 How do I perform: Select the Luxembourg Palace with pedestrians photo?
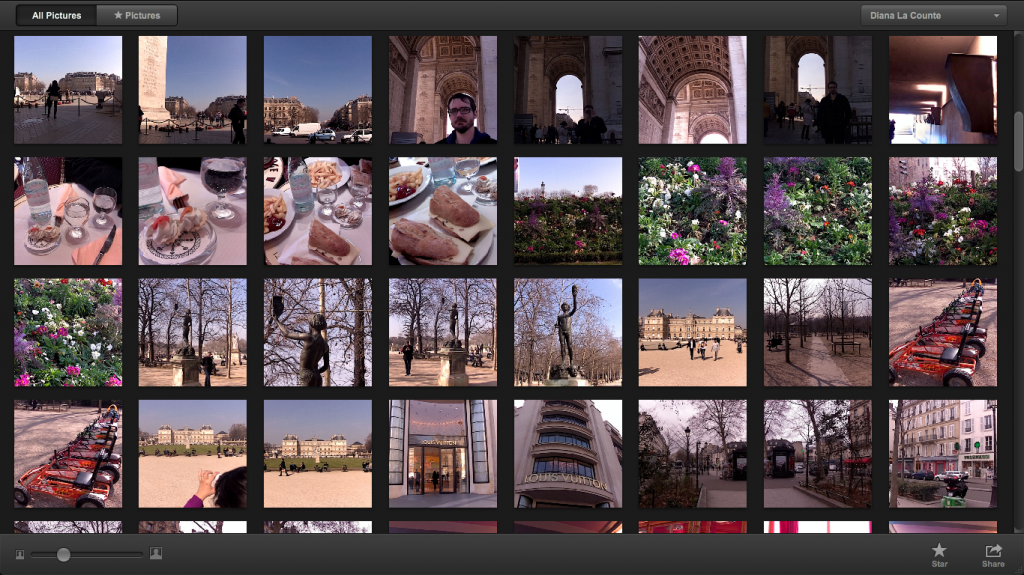(x=692, y=333)
